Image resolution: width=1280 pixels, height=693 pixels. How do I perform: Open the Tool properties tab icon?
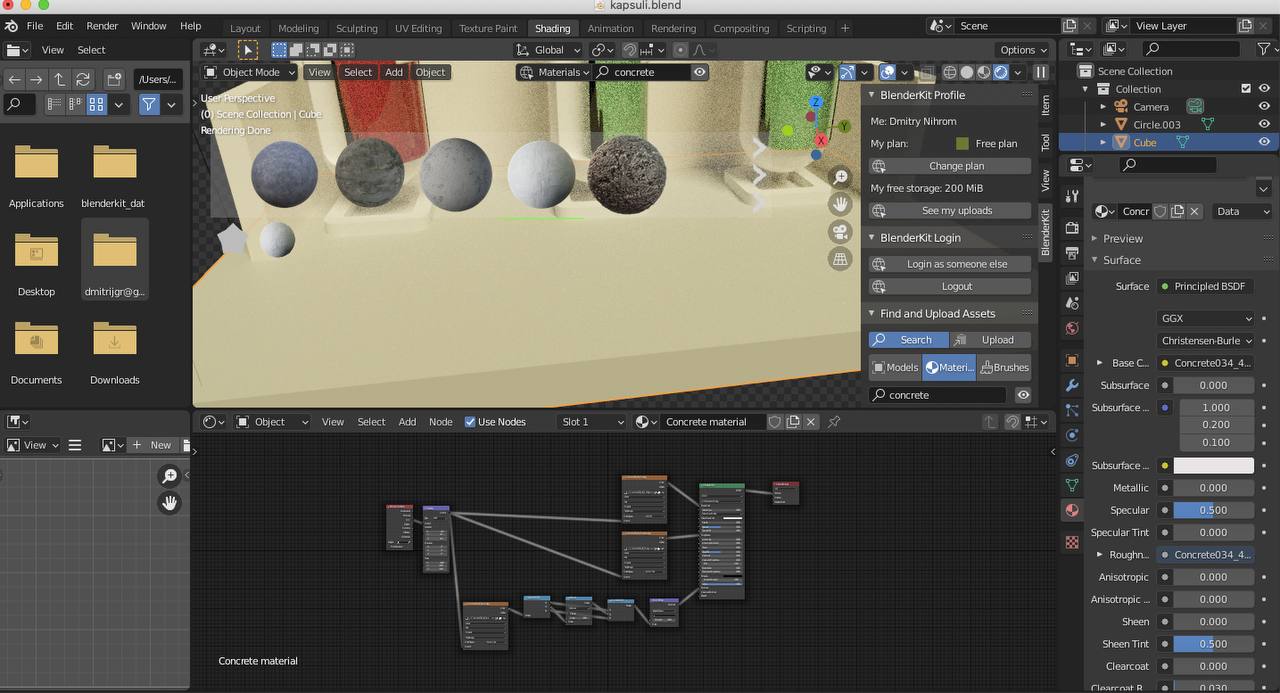coord(1072,196)
